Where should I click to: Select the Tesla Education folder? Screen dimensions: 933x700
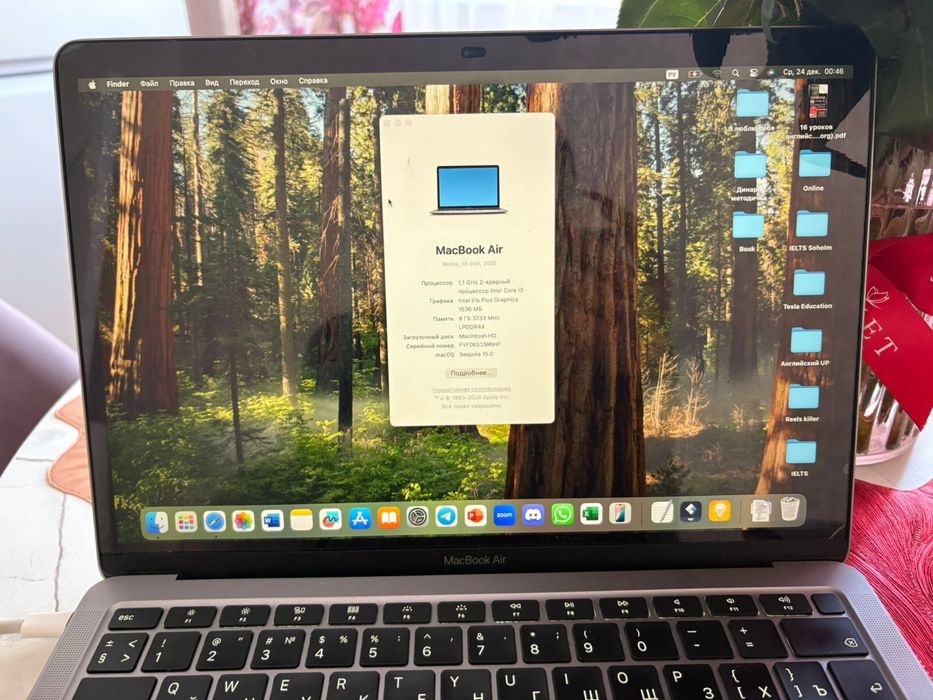[x=807, y=290]
